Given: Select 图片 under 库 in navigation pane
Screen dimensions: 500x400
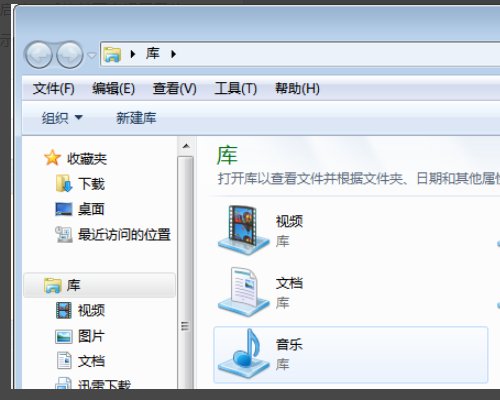Looking at the screenshot, I should click(91, 336).
